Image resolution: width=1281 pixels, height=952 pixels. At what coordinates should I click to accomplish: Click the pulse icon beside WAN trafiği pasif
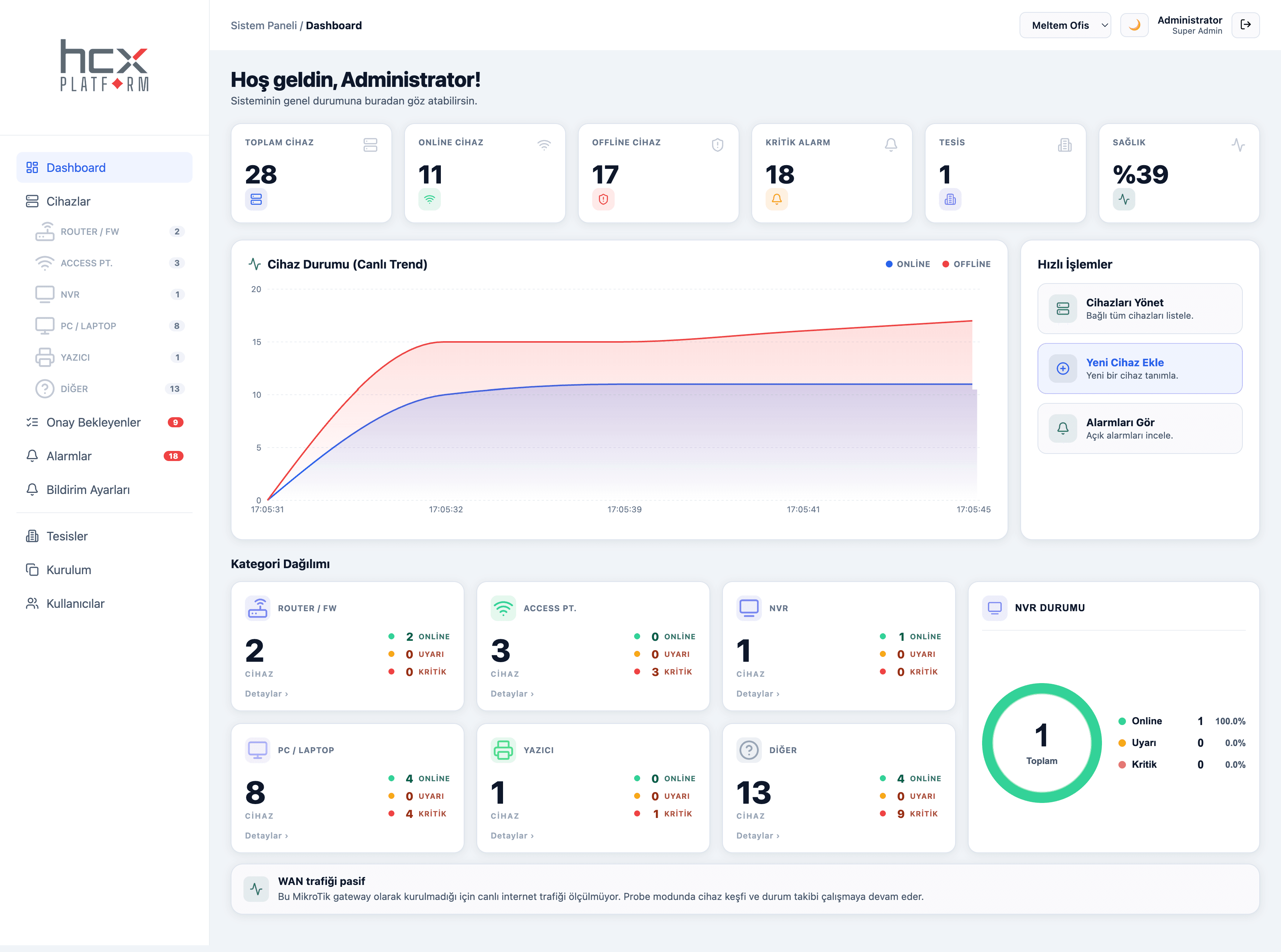coord(256,889)
